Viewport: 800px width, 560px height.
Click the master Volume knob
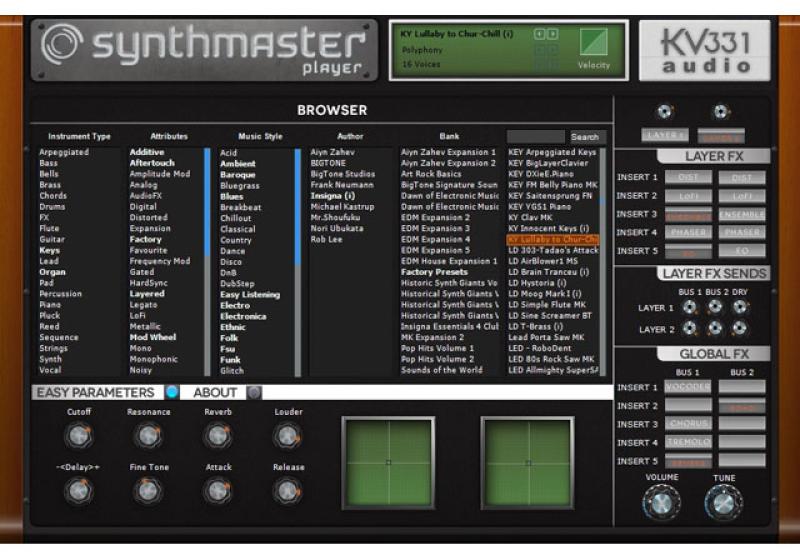660,502
